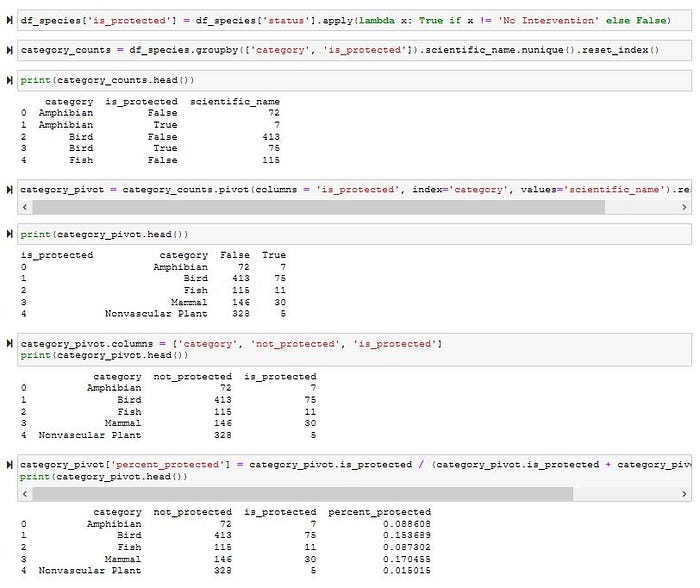Click right scroll arrow in percent_protected cell
This screenshot has width=700, height=588.
click(x=684, y=494)
